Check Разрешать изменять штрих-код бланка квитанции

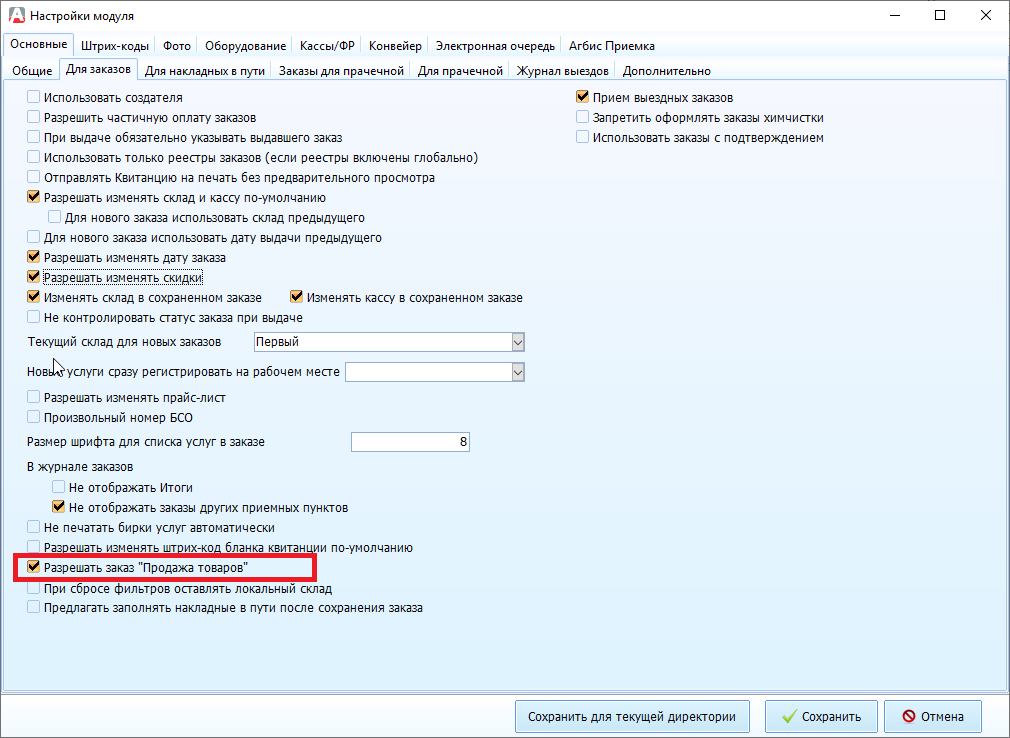(x=33, y=547)
